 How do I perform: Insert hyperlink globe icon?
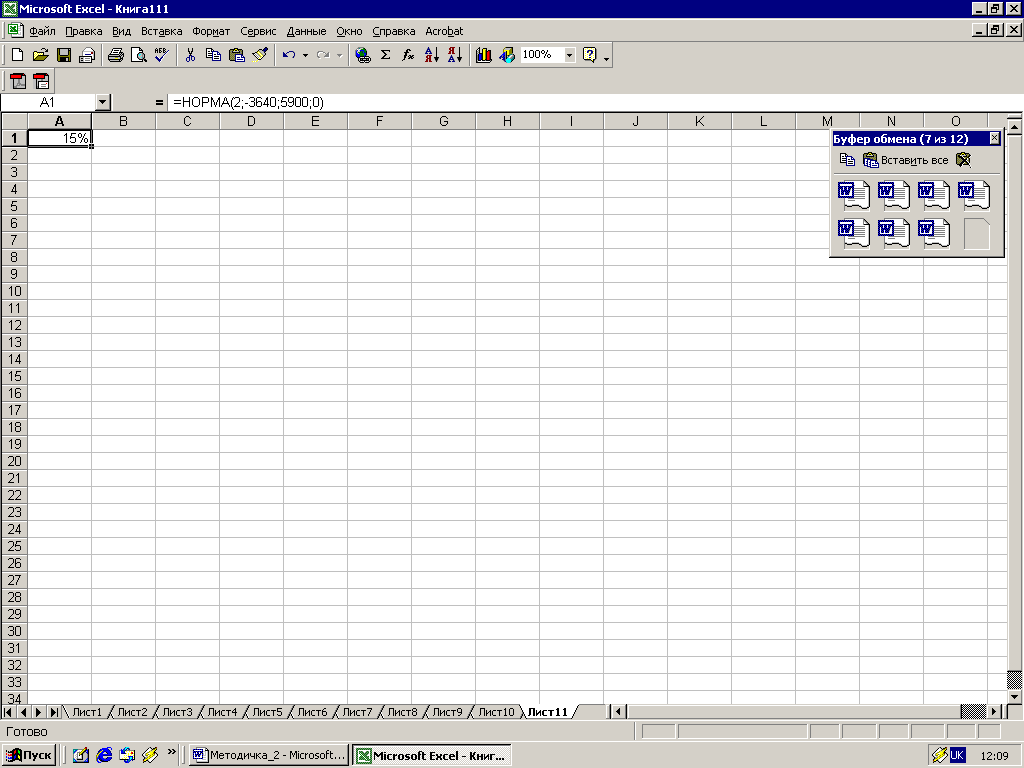(362, 55)
